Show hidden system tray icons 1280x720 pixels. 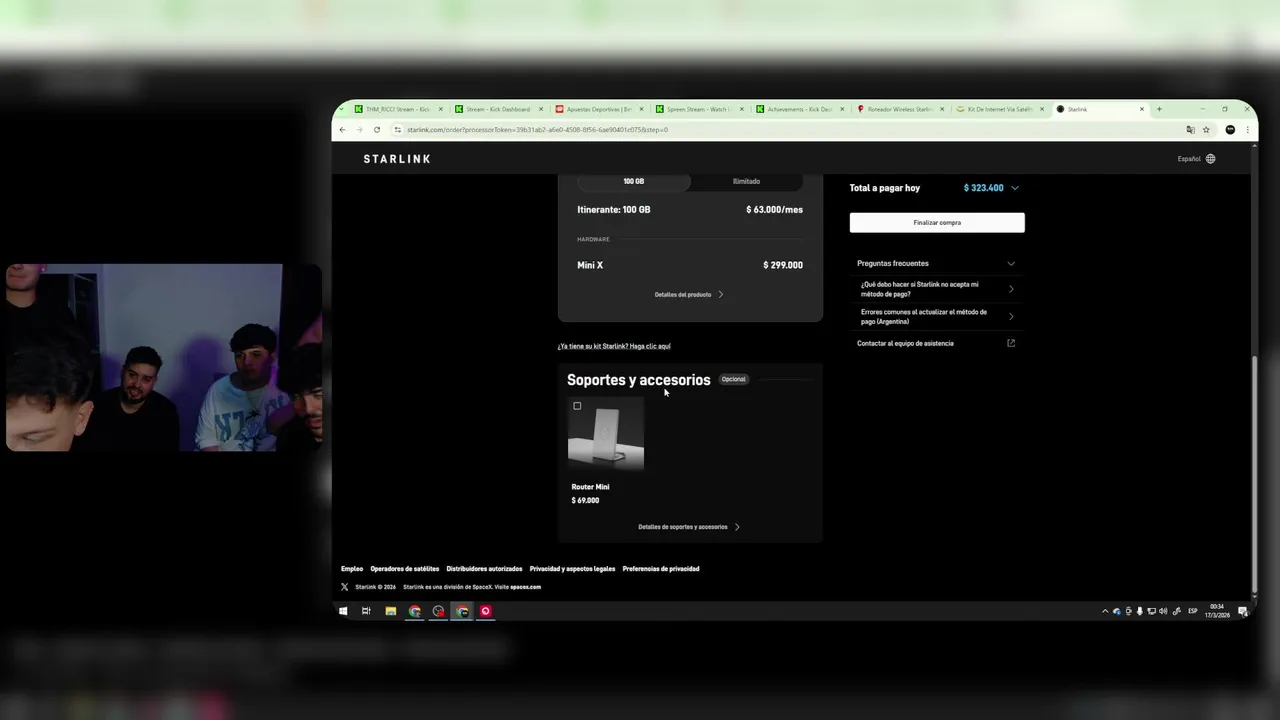coord(1105,611)
